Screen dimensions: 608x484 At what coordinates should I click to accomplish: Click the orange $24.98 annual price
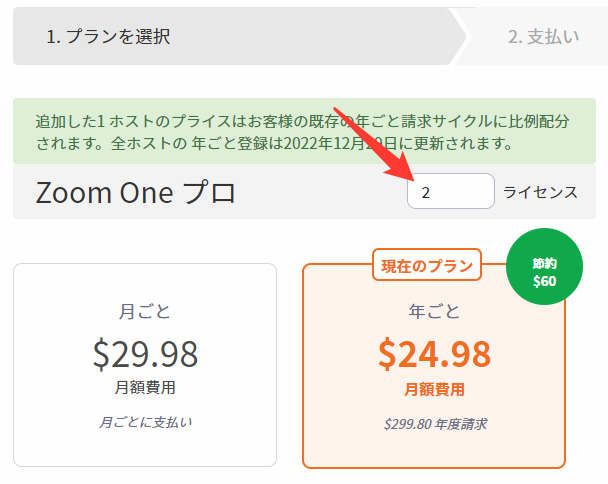click(434, 353)
